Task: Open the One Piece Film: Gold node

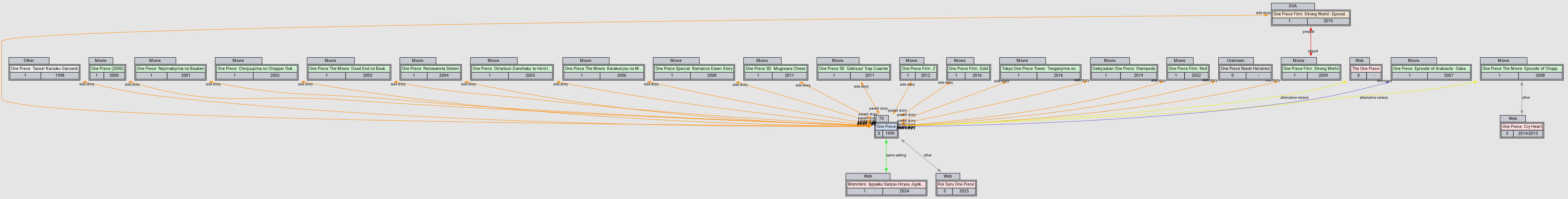Action: click(968, 69)
